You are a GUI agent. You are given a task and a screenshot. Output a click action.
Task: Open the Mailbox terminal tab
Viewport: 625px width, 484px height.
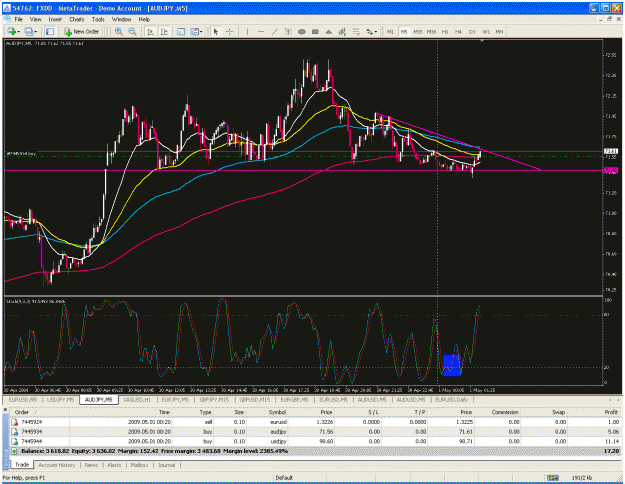139,465
